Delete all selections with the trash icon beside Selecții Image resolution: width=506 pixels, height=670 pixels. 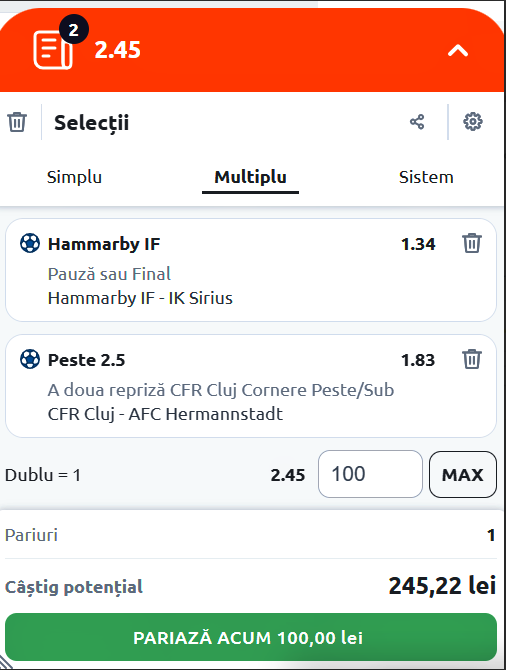tap(17, 122)
